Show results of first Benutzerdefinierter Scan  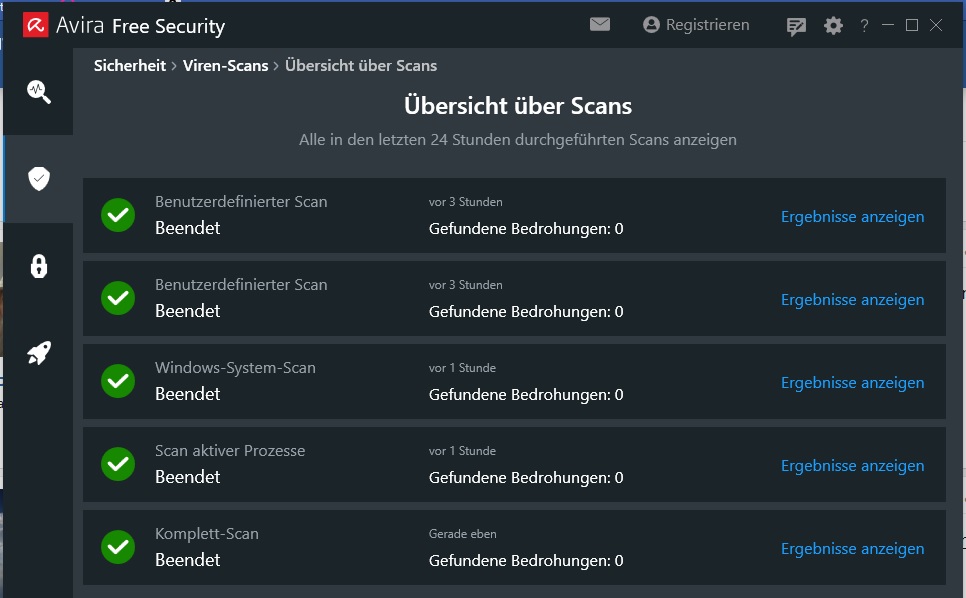coord(852,217)
